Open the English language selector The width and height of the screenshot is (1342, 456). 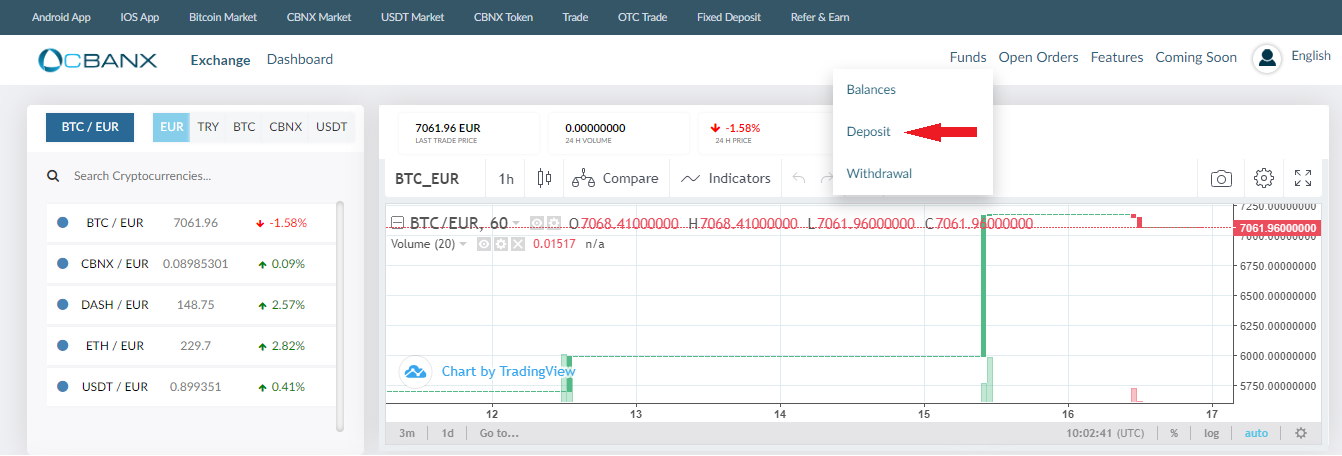1311,56
